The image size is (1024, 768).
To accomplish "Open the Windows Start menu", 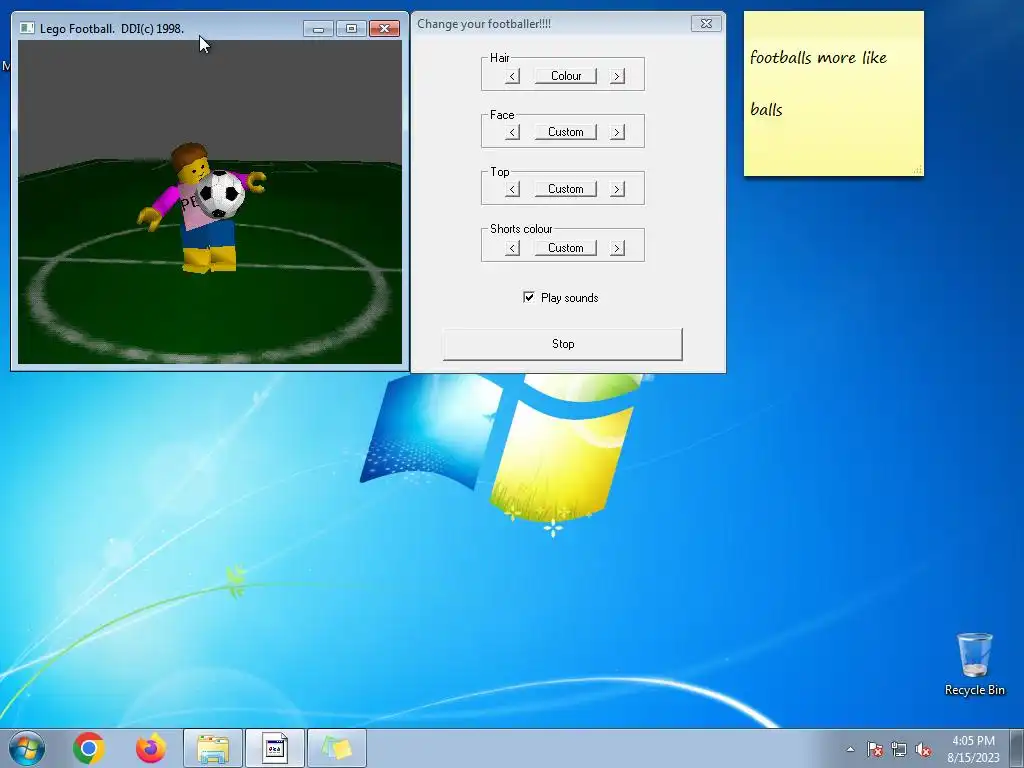I will tap(27, 748).
